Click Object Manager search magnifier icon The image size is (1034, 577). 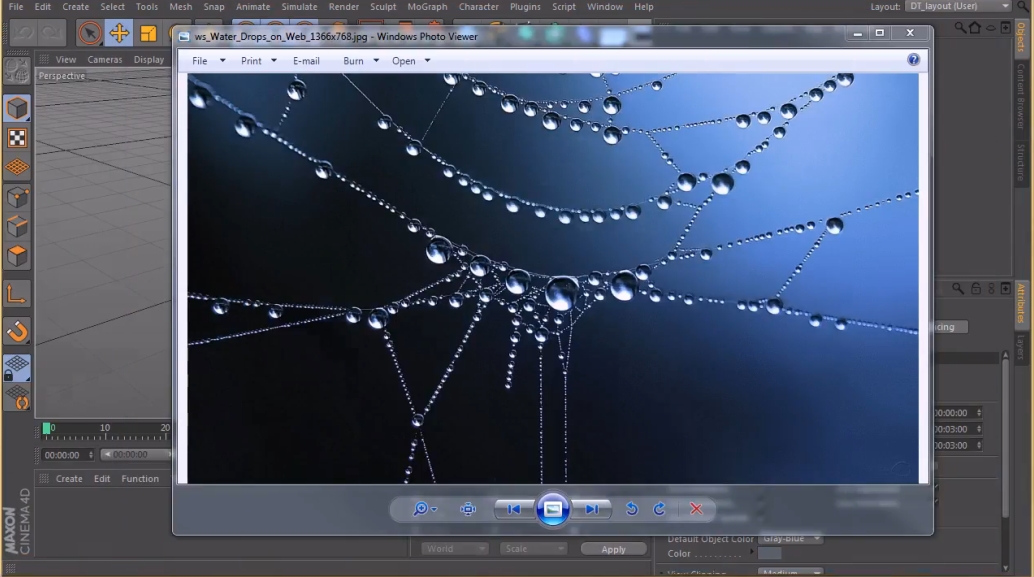[x=960, y=28]
